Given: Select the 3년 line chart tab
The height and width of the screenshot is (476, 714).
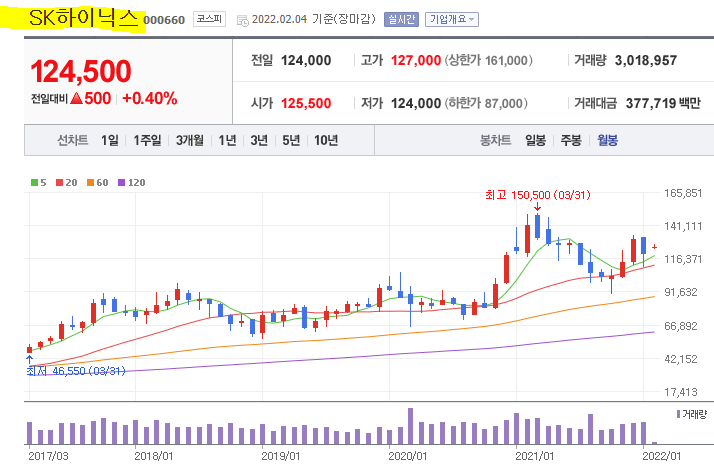Looking at the screenshot, I should [x=259, y=140].
